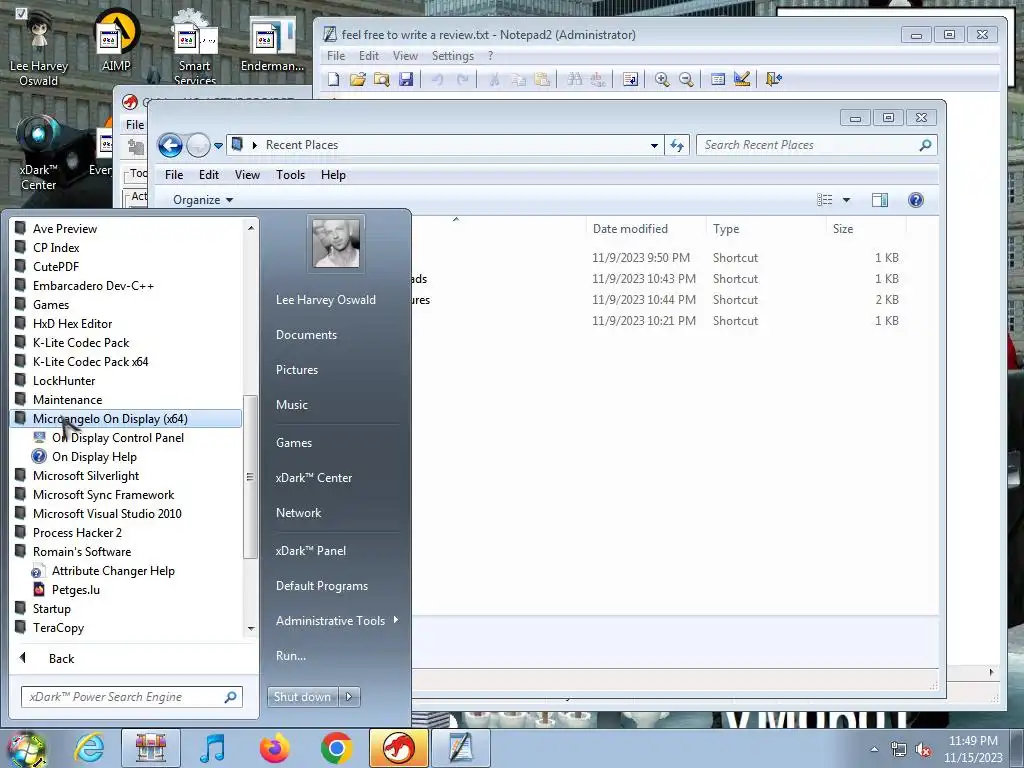Open Explorer Help question mark icon
Screen dimensions: 1024x768
click(916, 200)
